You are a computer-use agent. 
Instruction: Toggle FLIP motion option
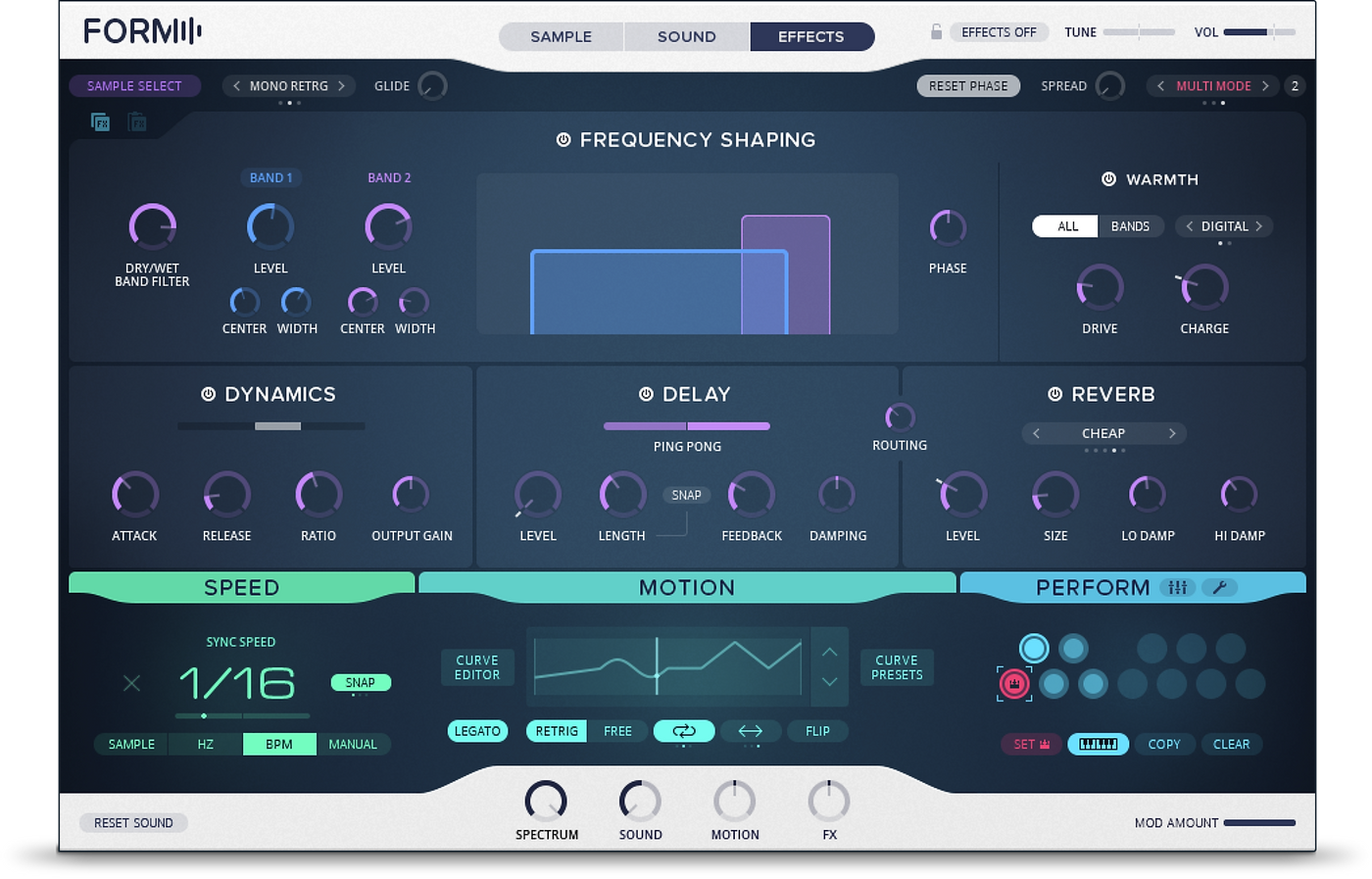click(x=817, y=731)
